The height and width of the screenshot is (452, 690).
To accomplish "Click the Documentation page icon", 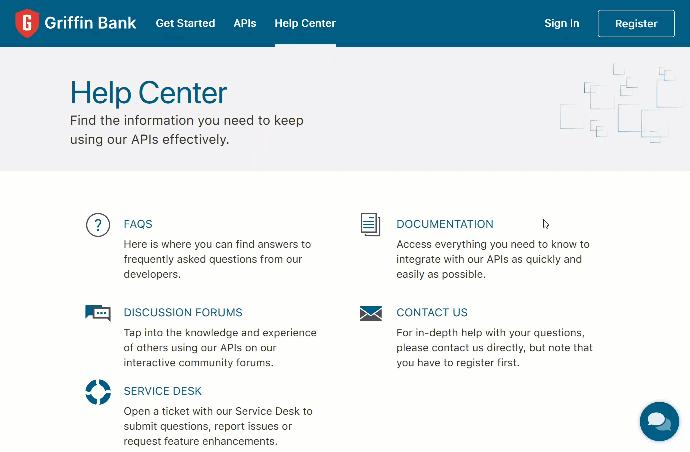I will point(370,224).
